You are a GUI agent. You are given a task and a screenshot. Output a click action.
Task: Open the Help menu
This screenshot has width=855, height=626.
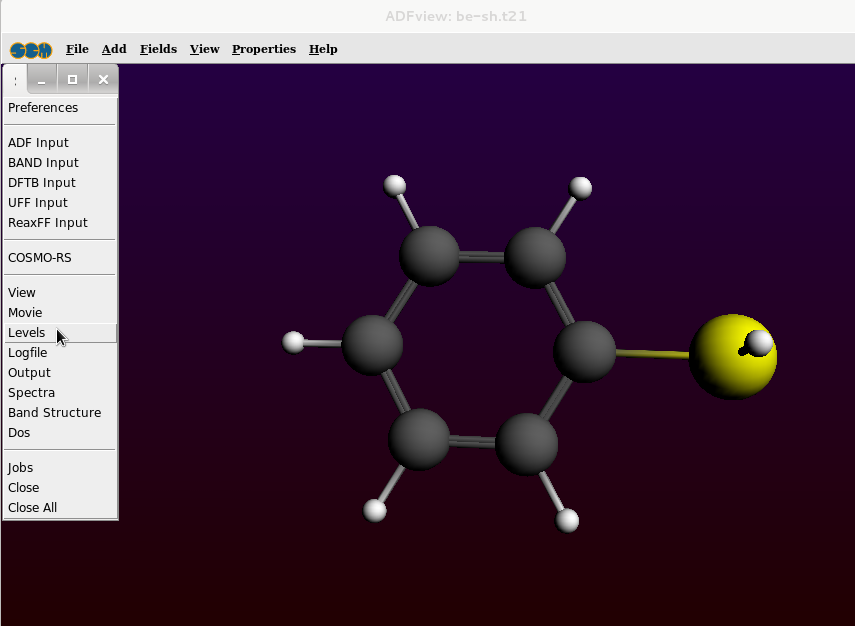(323, 49)
